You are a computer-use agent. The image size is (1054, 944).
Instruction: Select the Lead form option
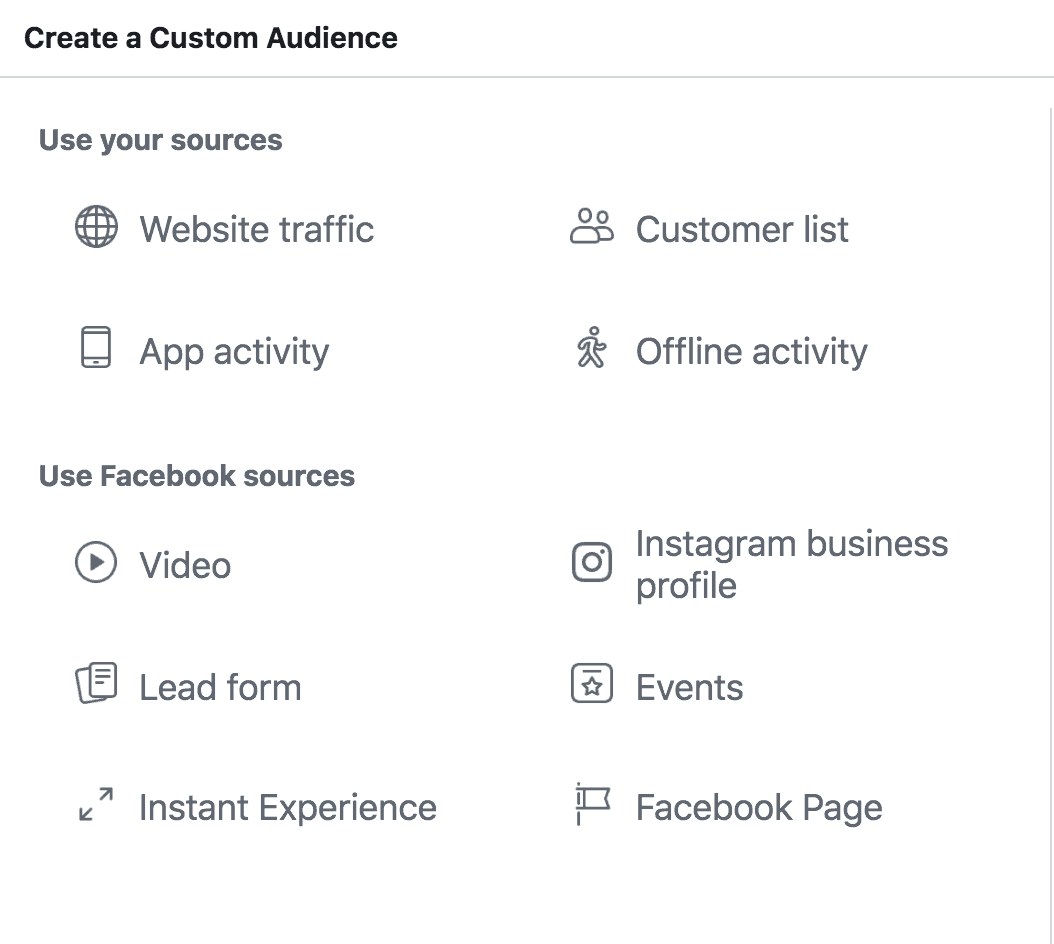[220, 687]
